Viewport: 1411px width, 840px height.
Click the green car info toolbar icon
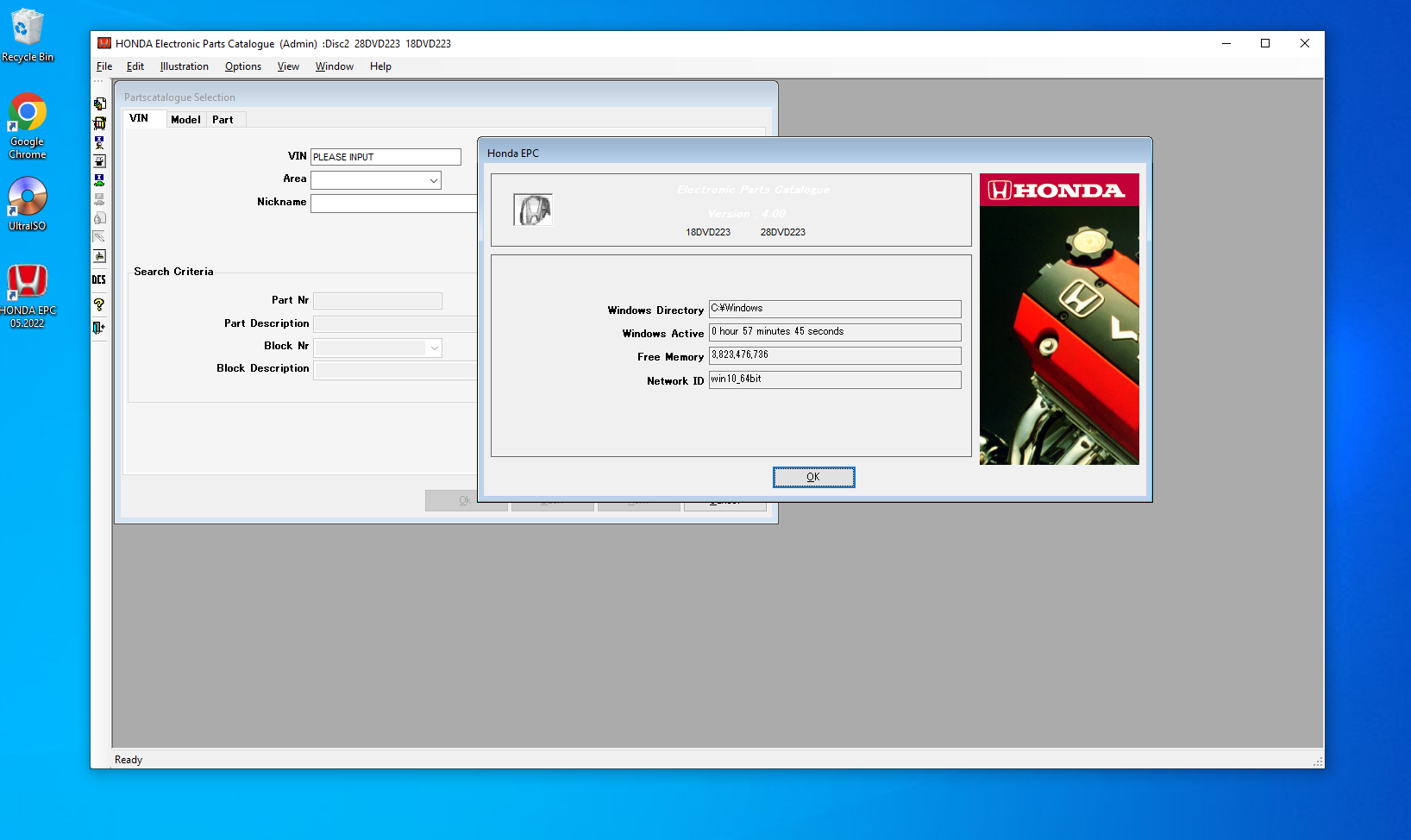(x=99, y=180)
